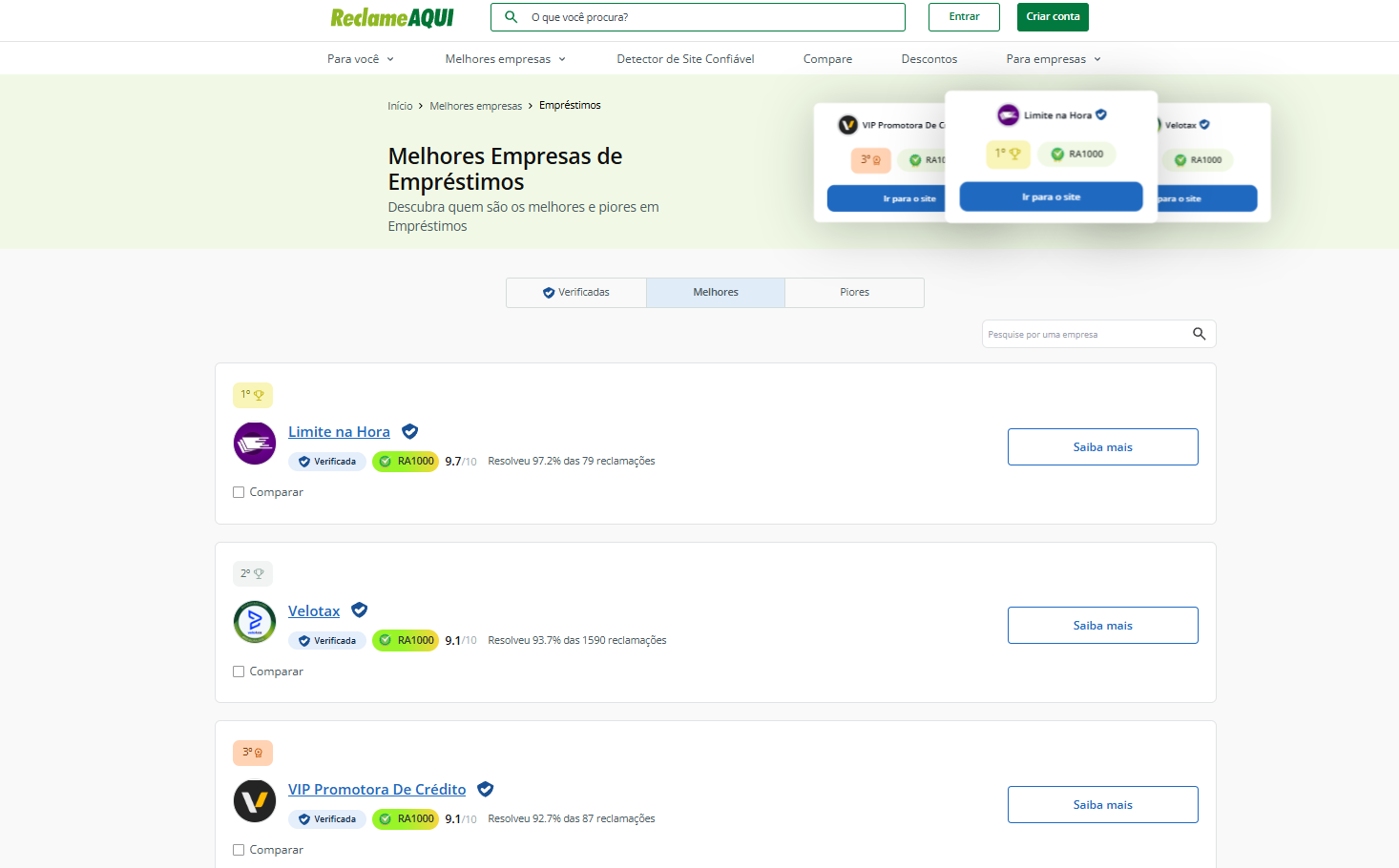
Task: Switch to the Verificadas tab
Action: pos(576,293)
